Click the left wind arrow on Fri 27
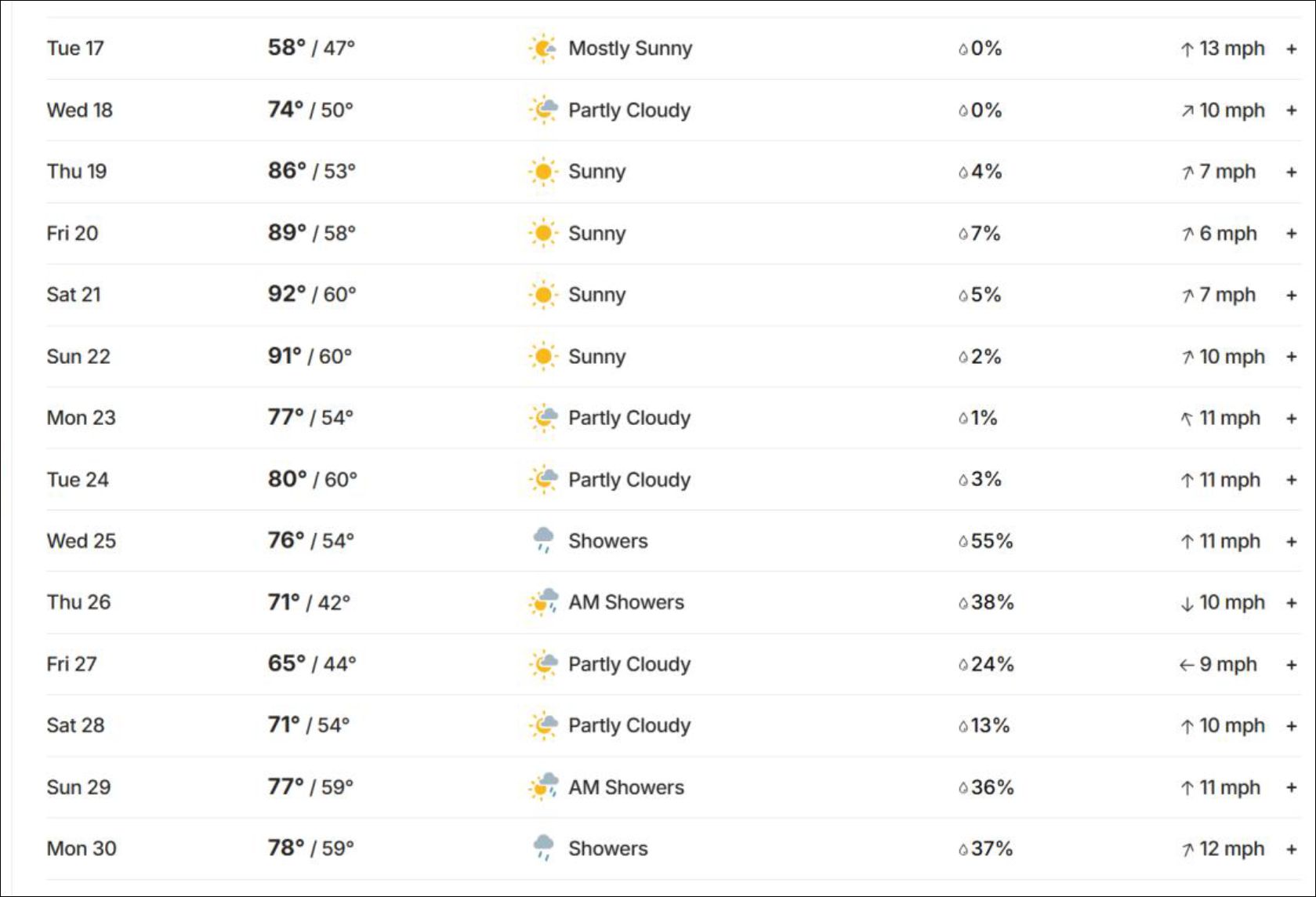The height and width of the screenshot is (897, 1316). [1187, 665]
